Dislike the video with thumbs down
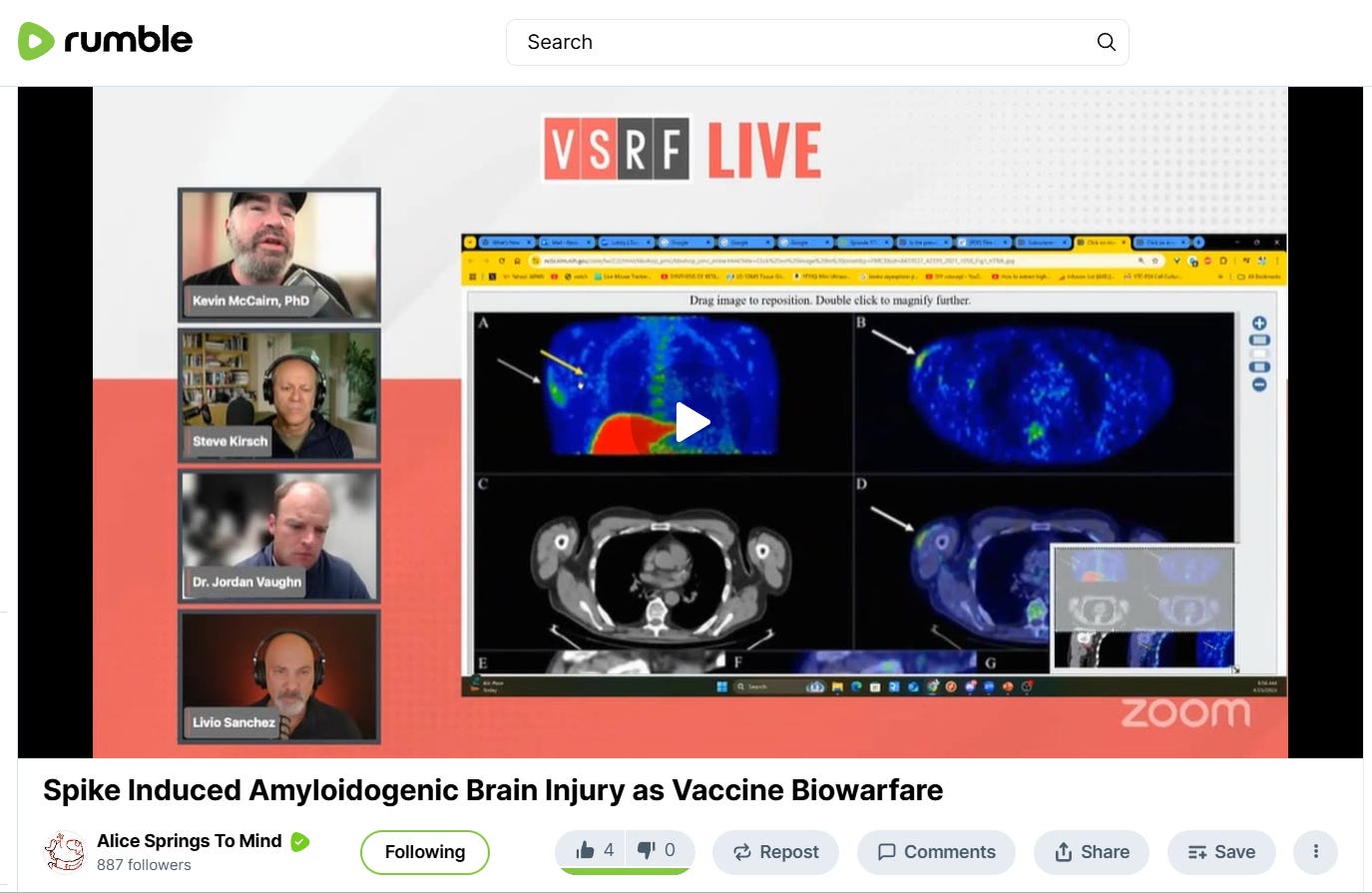The width and height of the screenshot is (1372, 893). [x=659, y=851]
